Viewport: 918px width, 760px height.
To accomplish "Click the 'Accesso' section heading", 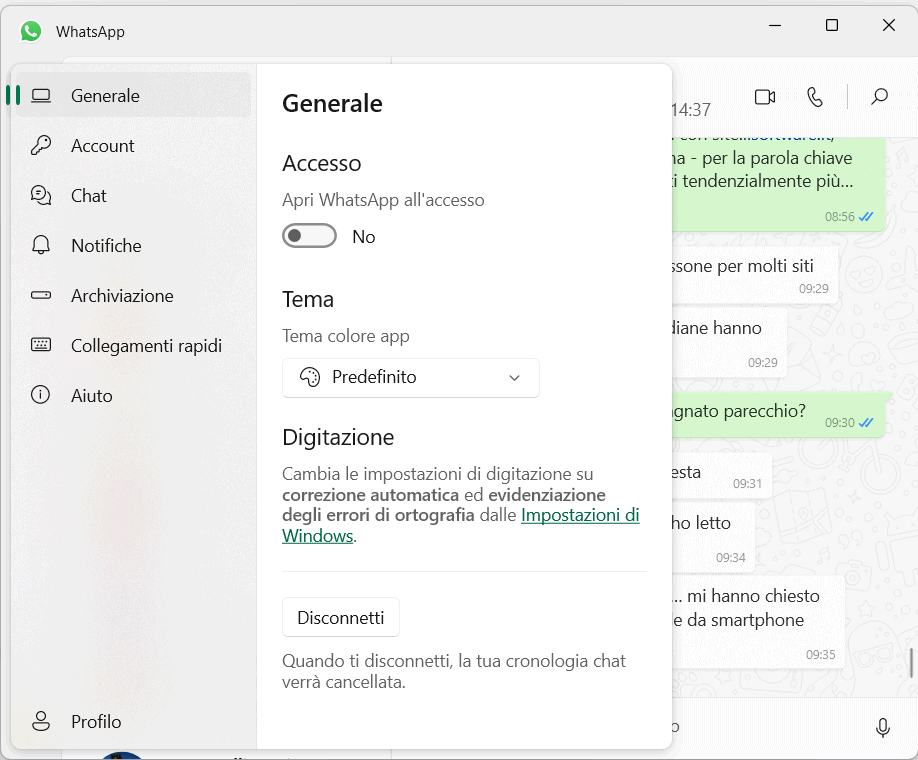I will tap(321, 163).
